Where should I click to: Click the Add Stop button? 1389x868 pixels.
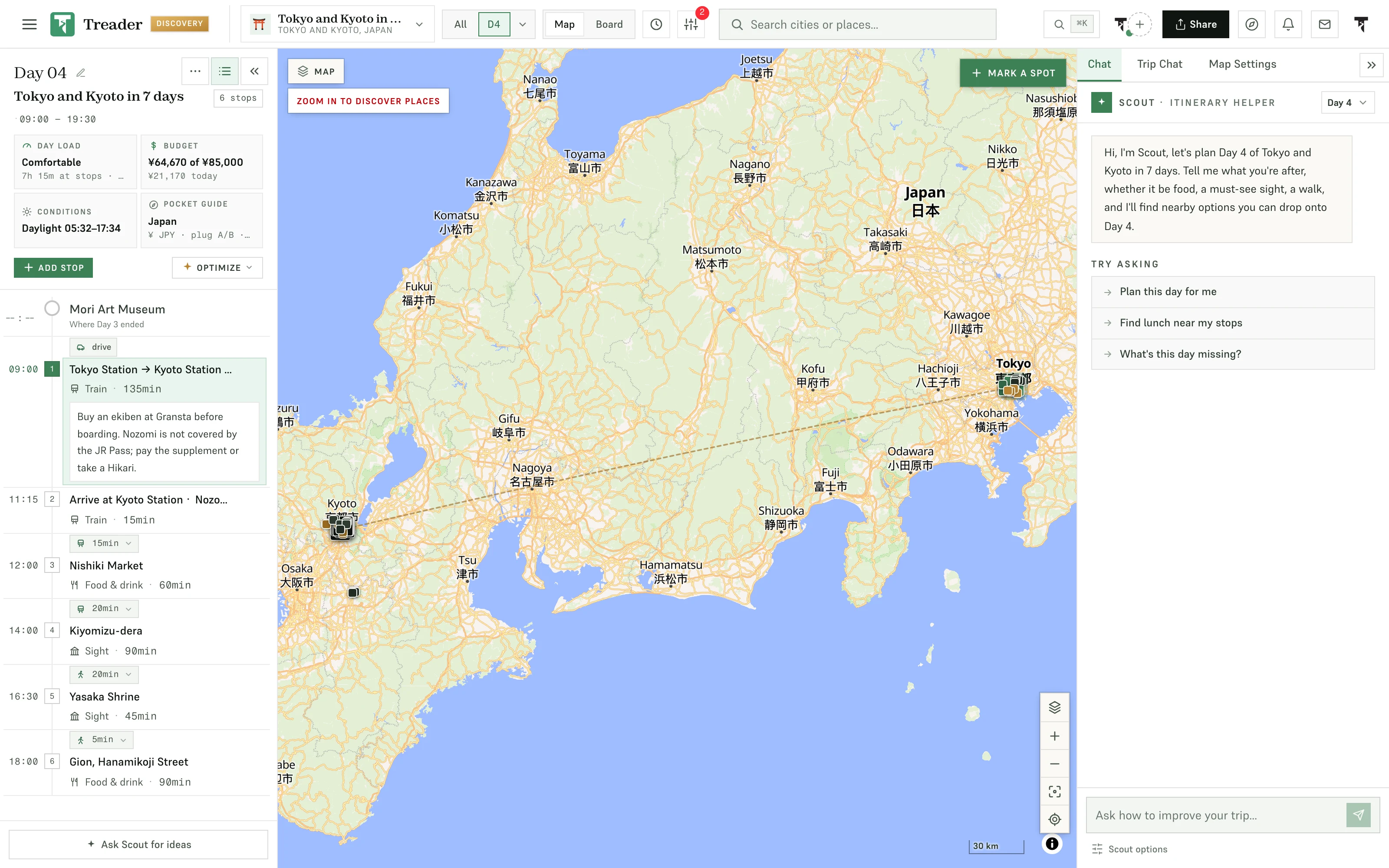point(53,267)
